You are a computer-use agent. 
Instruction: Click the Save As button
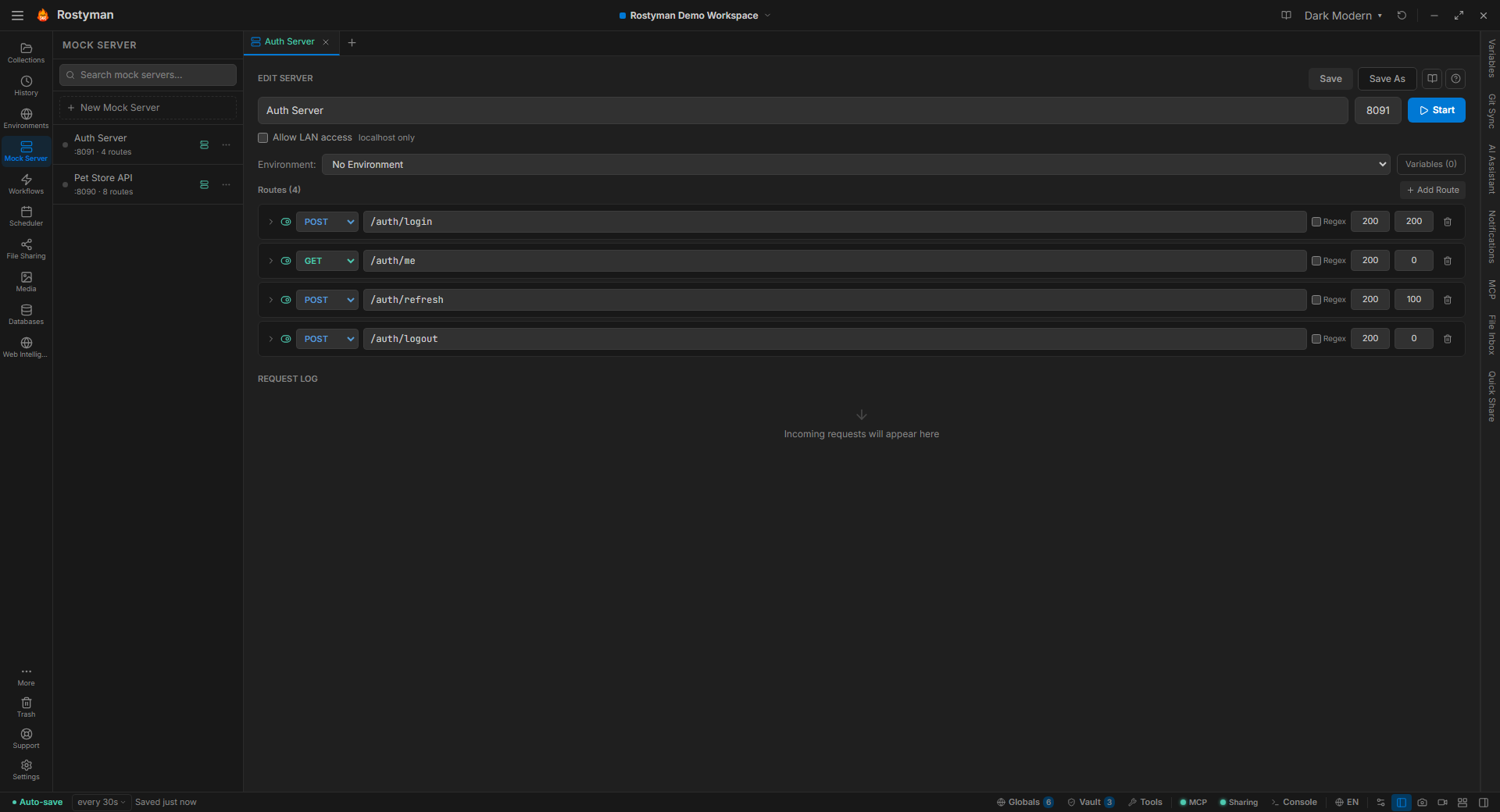[1387, 79]
